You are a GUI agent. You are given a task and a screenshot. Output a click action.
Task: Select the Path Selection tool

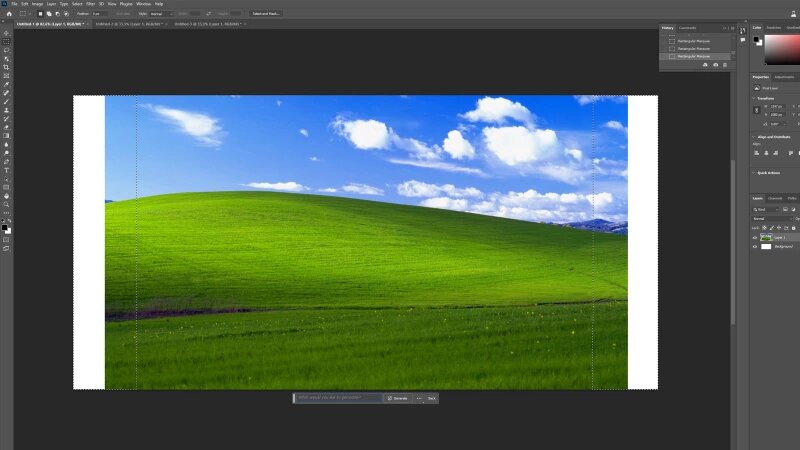pos(6,179)
